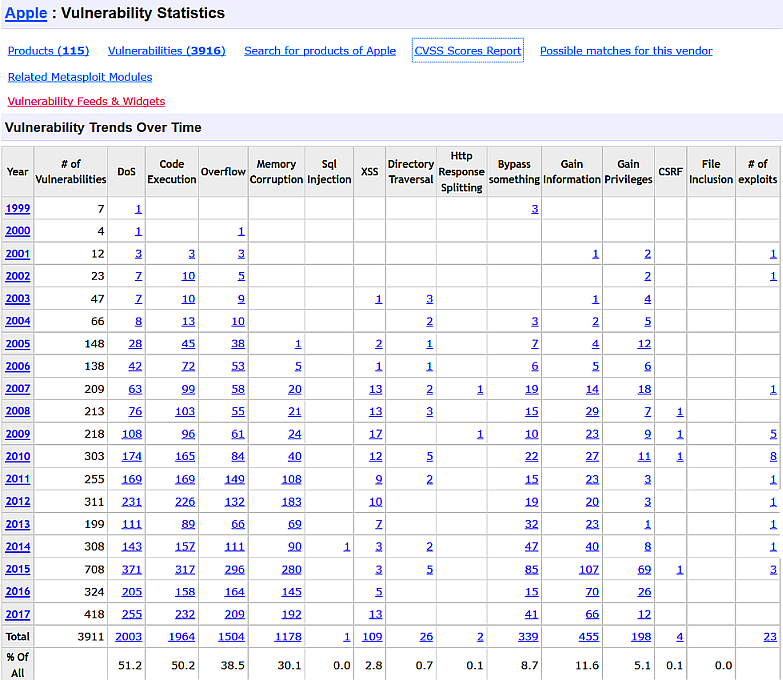Screen dimensions: 783x680
Task: Open year 2014 link
Action: tap(18, 547)
